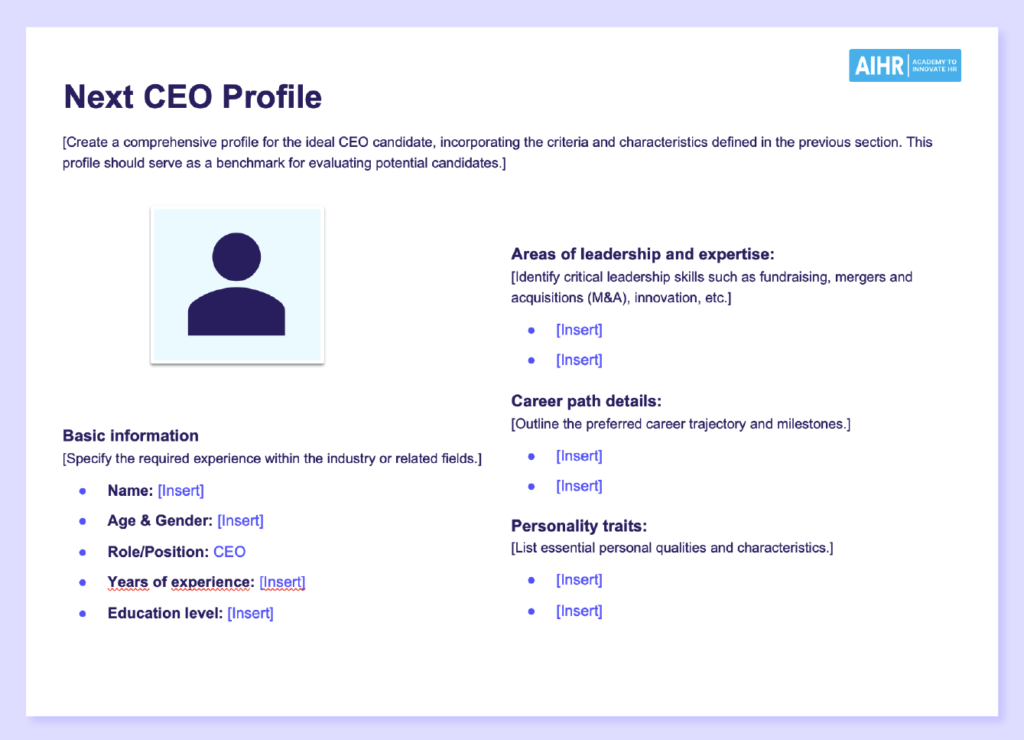The height and width of the screenshot is (740, 1024).
Task: Click the person silhouette icon
Action: 237,285
